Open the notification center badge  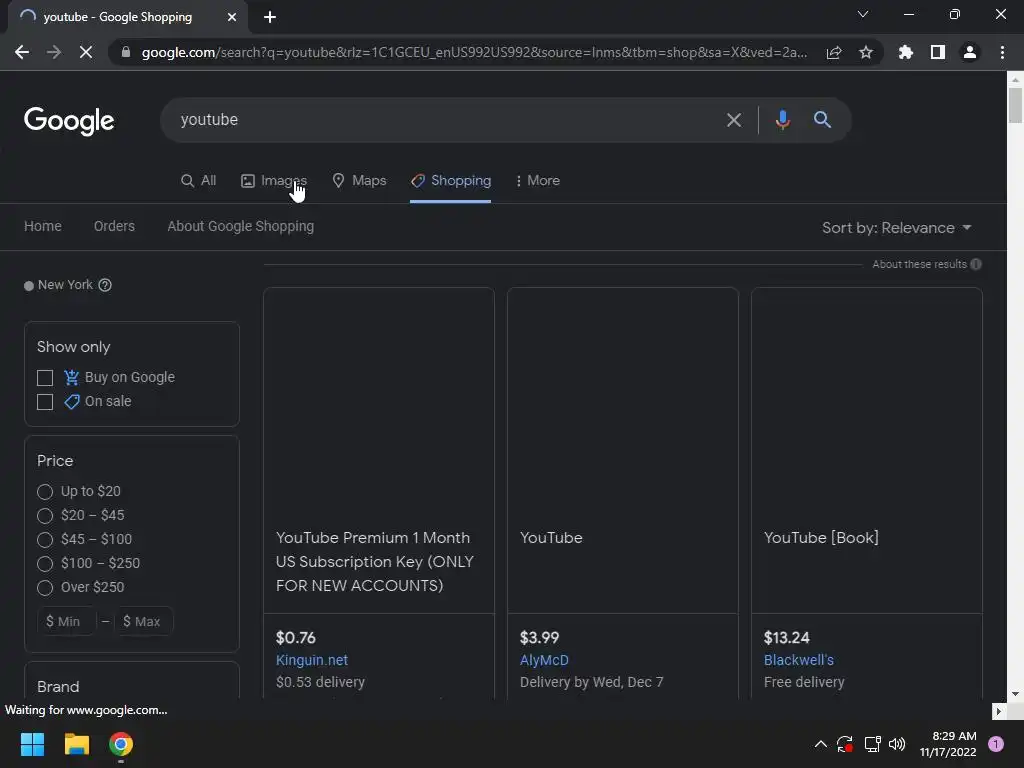(996, 744)
